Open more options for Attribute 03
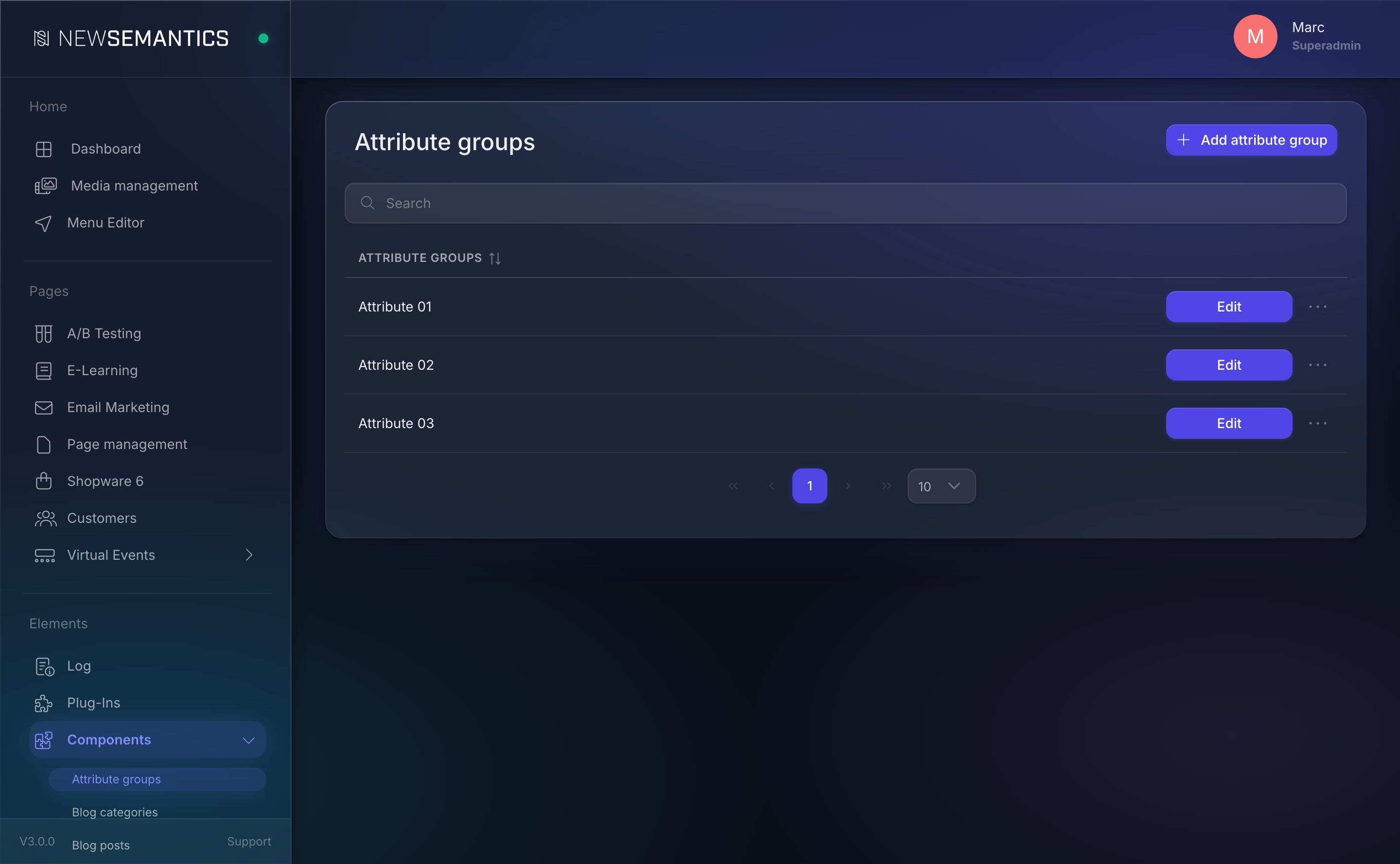1400x864 pixels. [1318, 423]
